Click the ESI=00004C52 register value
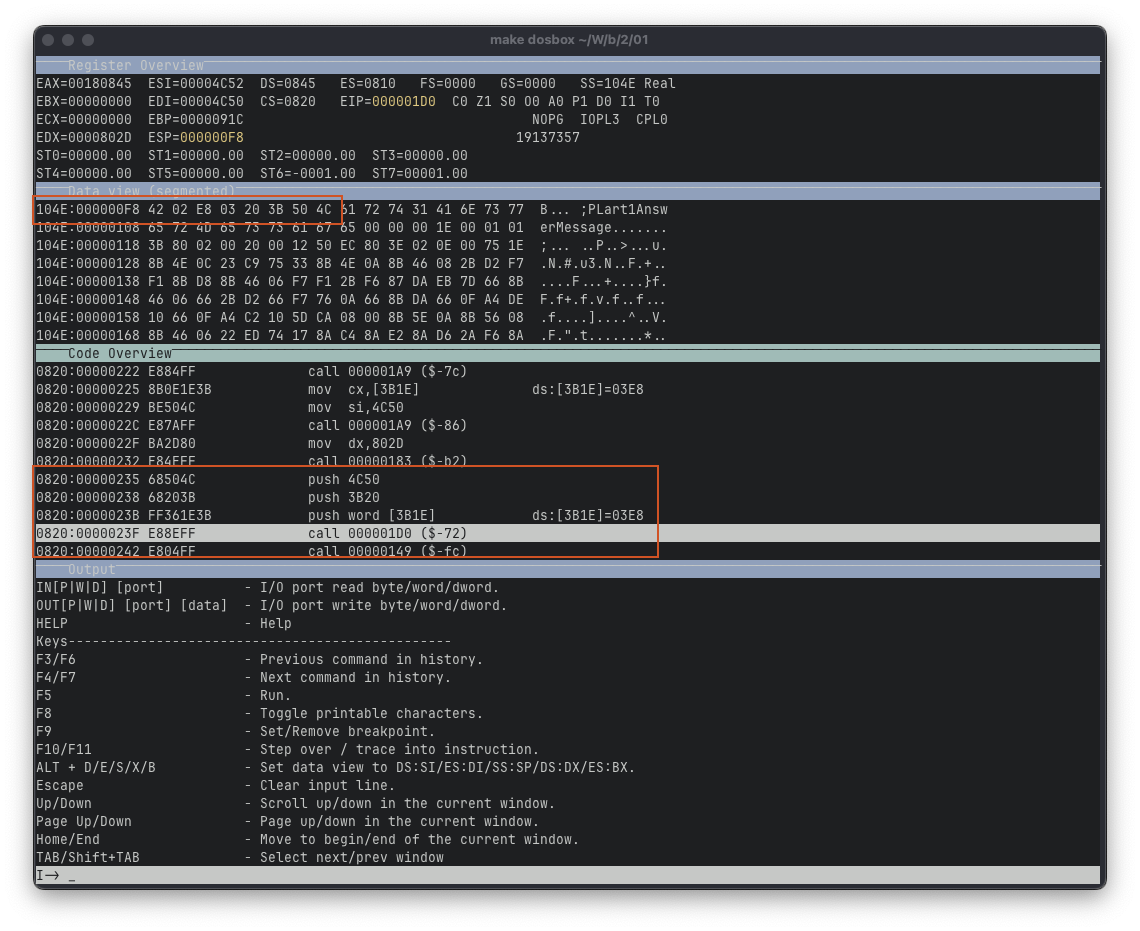 click(196, 84)
